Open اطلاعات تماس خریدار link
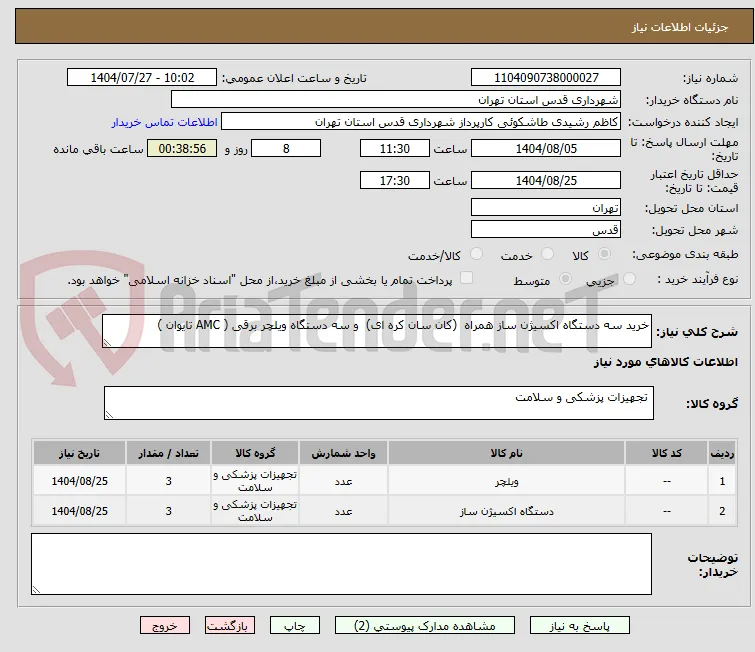 pyautogui.click(x=165, y=122)
